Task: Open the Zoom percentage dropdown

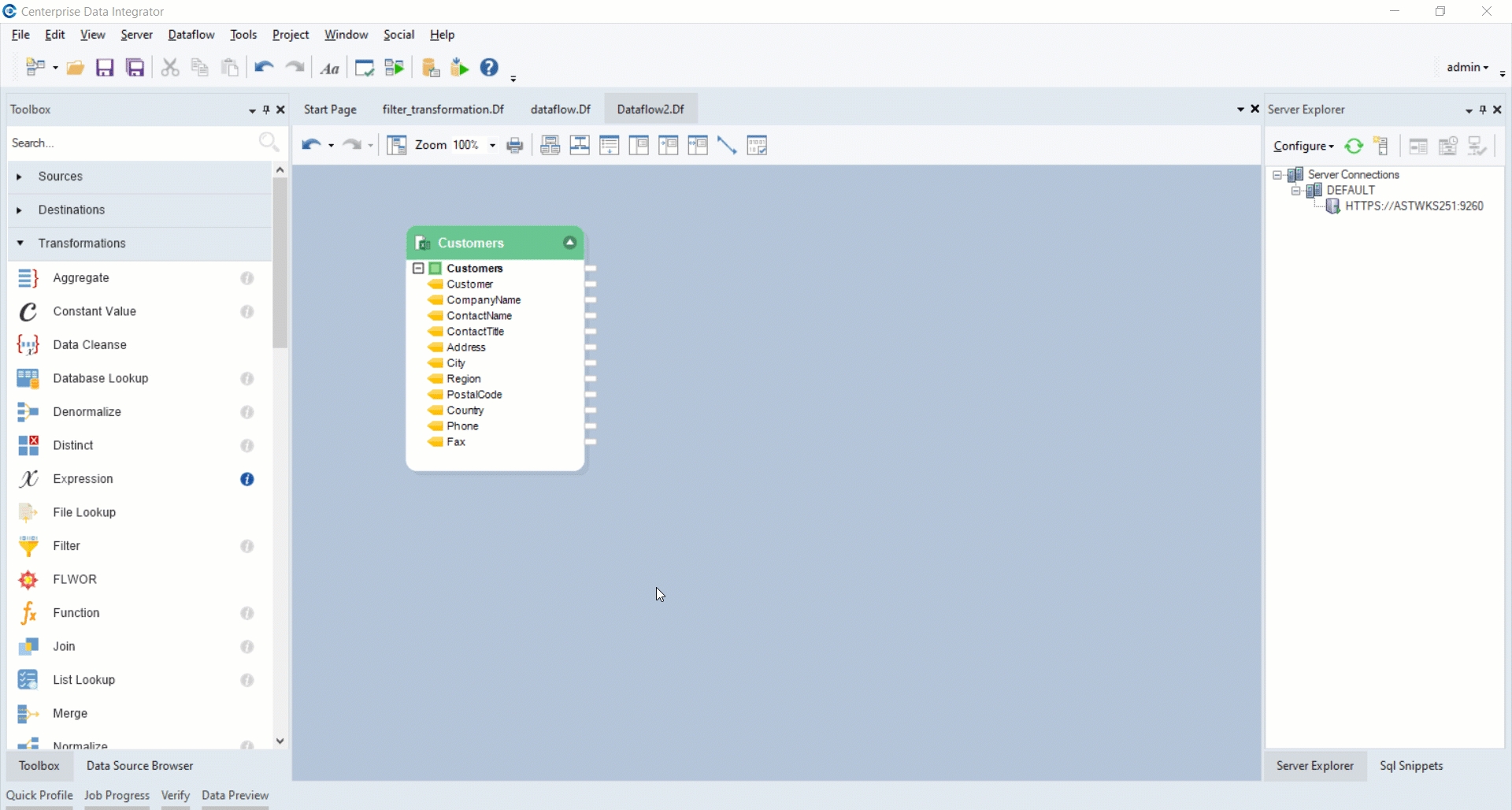Action: click(x=492, y=146)
